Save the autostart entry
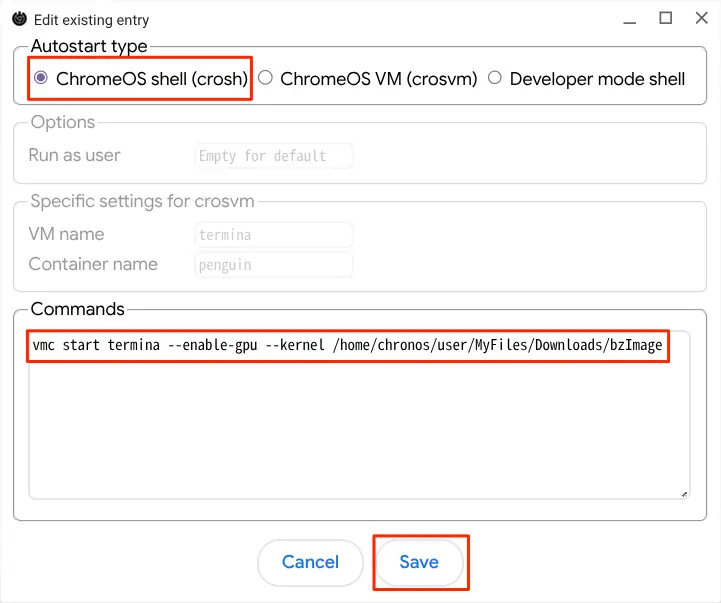 (x=419, y=562)
